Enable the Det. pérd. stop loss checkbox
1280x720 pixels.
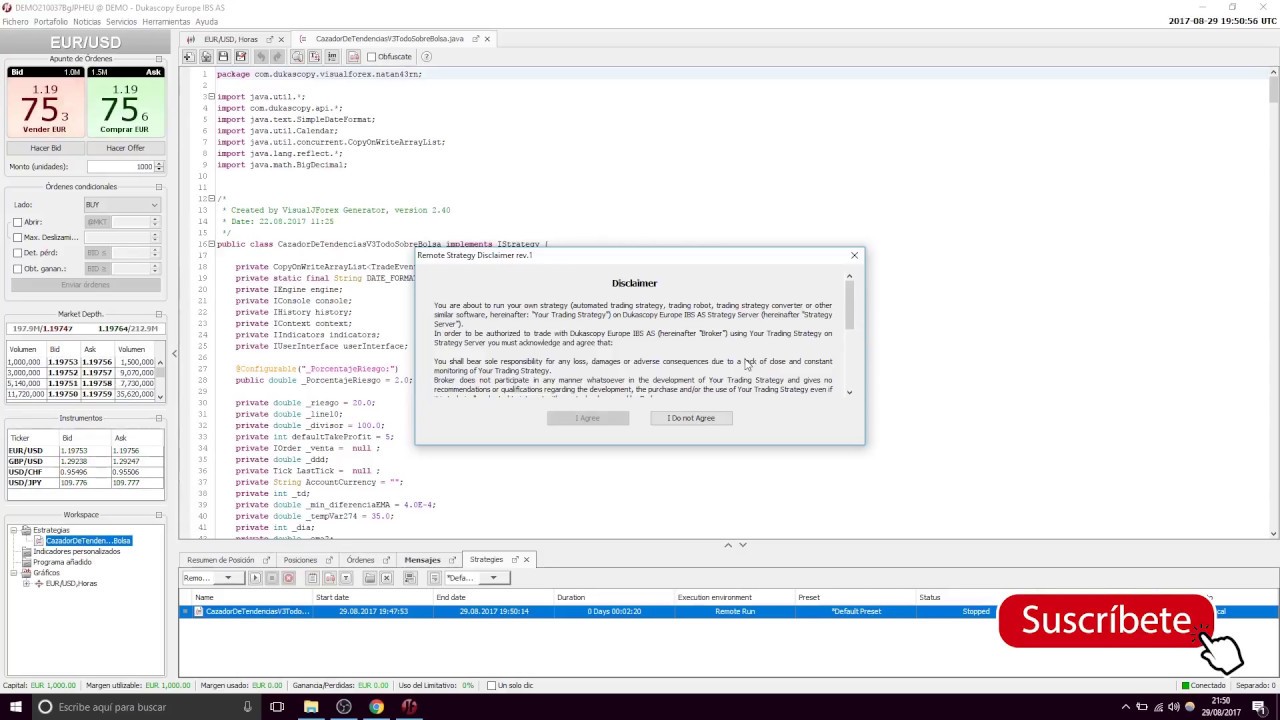17,253
